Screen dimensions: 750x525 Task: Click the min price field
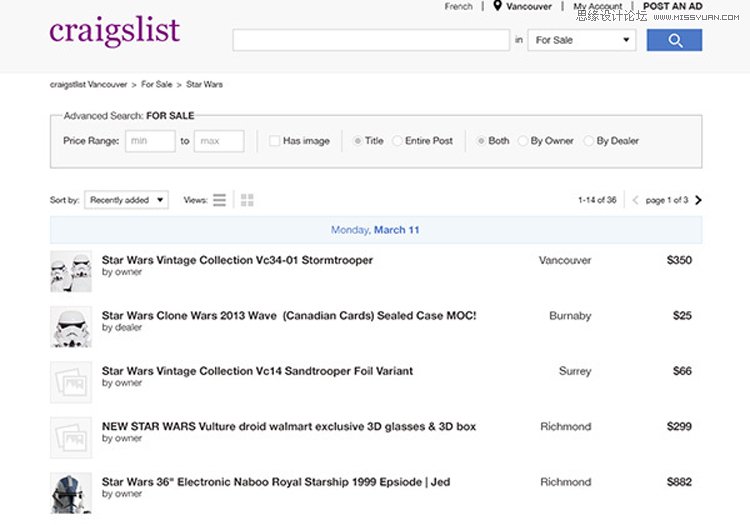pos(150,141)
